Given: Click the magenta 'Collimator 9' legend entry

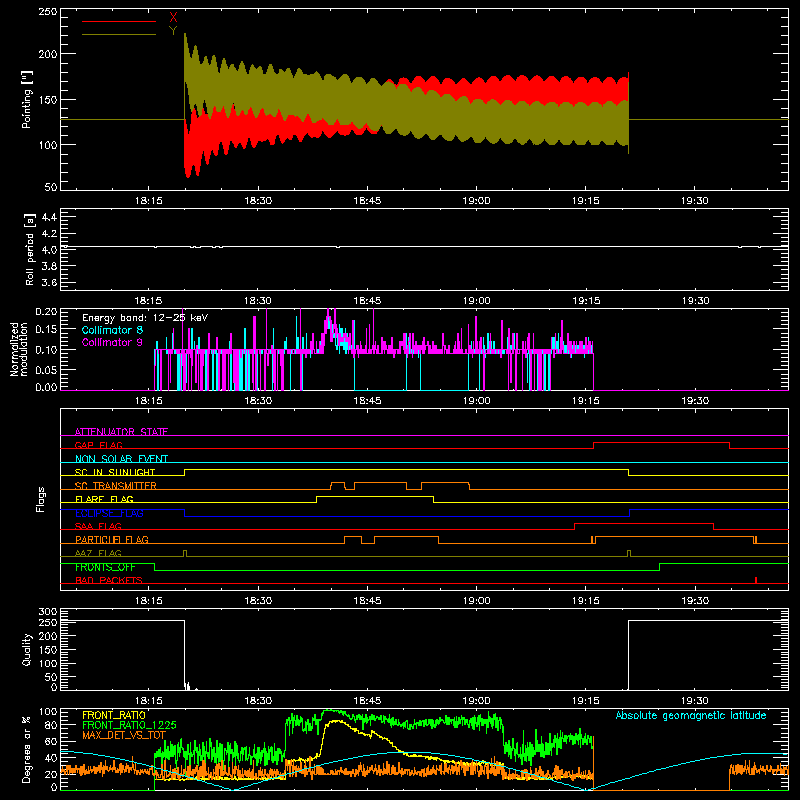Looking at the screenshot, I should (112, 342).
